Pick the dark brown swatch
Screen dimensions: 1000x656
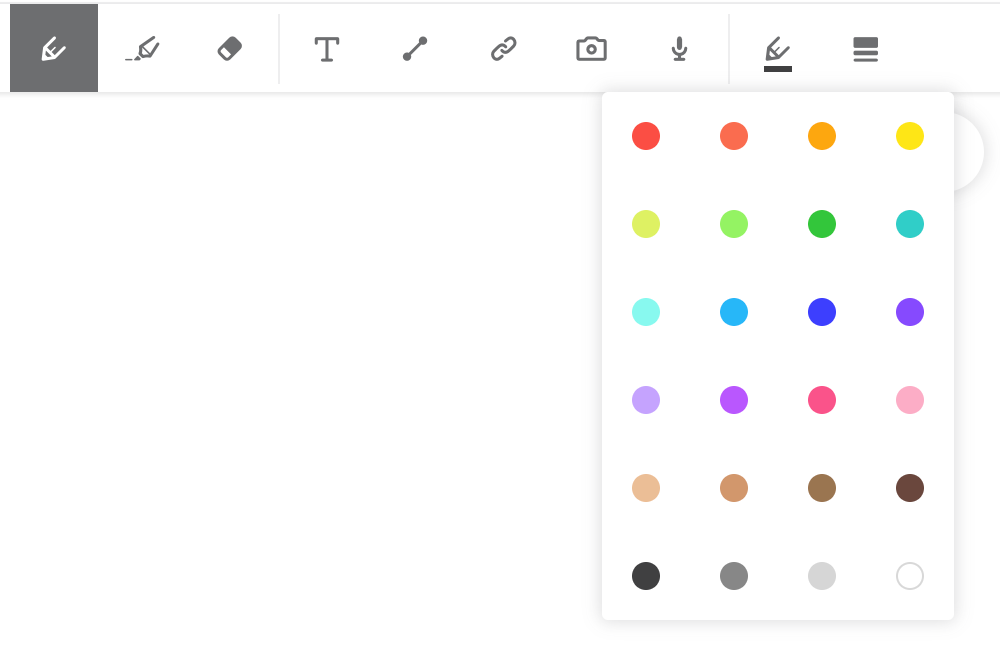pyautogui.click(x=910, y=488)
